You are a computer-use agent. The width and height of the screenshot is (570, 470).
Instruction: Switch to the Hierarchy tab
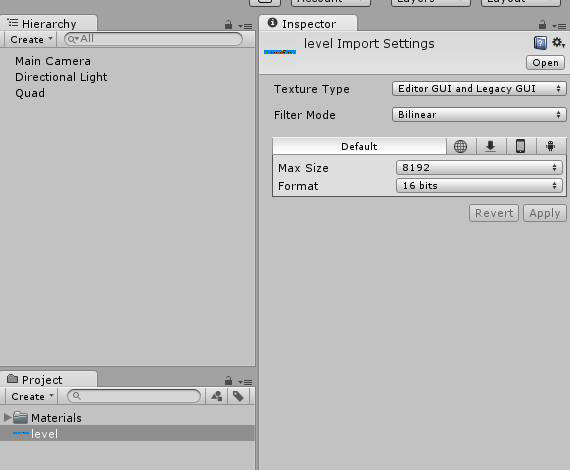point(48,23)
